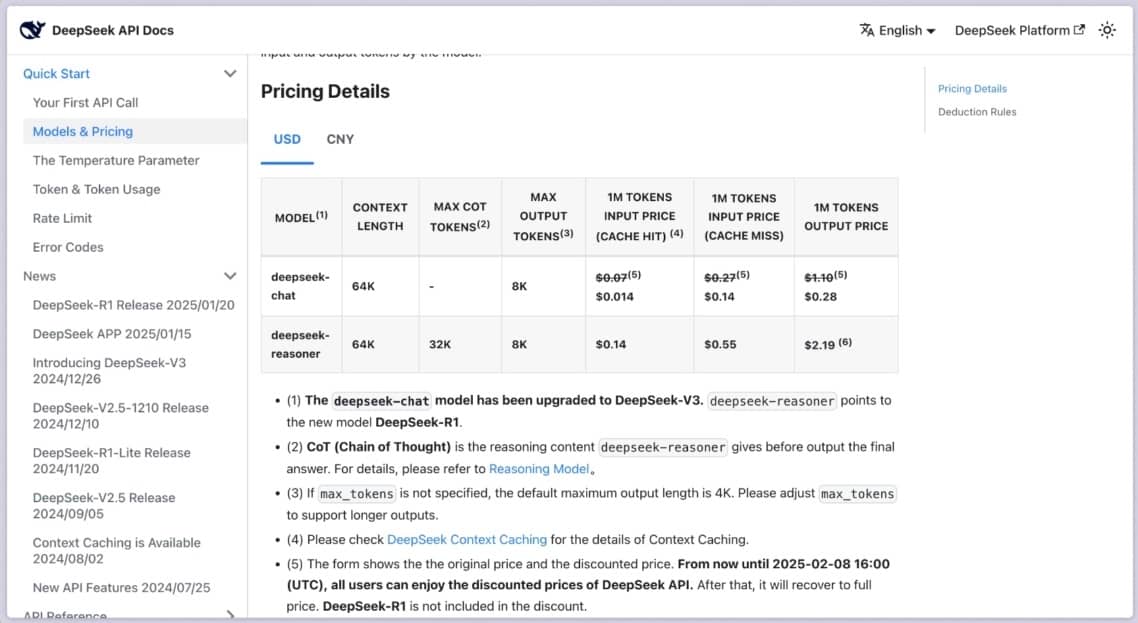Viewport: 1138px width, 623px height.
Task: Toggle light/dark mode sun icon
Action: point(1107,30)
